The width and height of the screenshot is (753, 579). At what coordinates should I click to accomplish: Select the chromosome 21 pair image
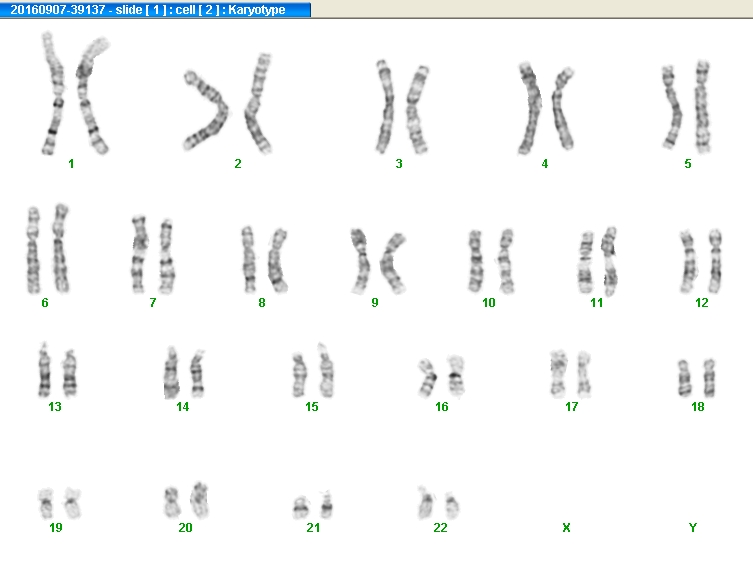(313, 505)
